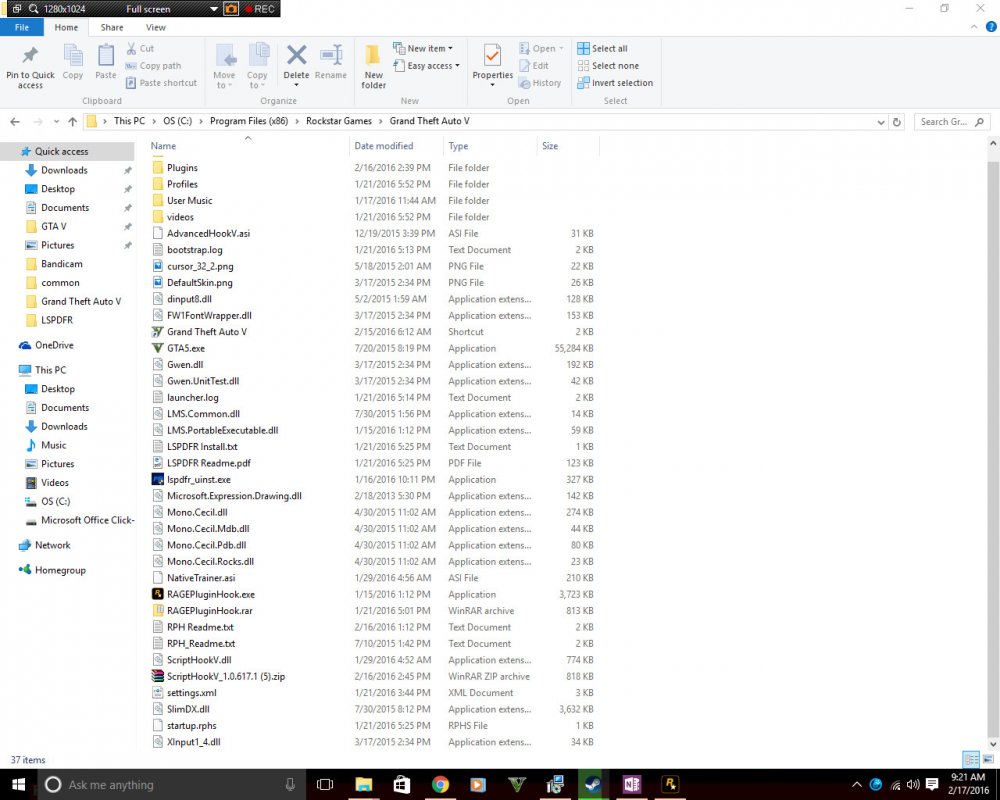Switch to Large icons view
Screen dimensions: 1000x800
point(988,759)
